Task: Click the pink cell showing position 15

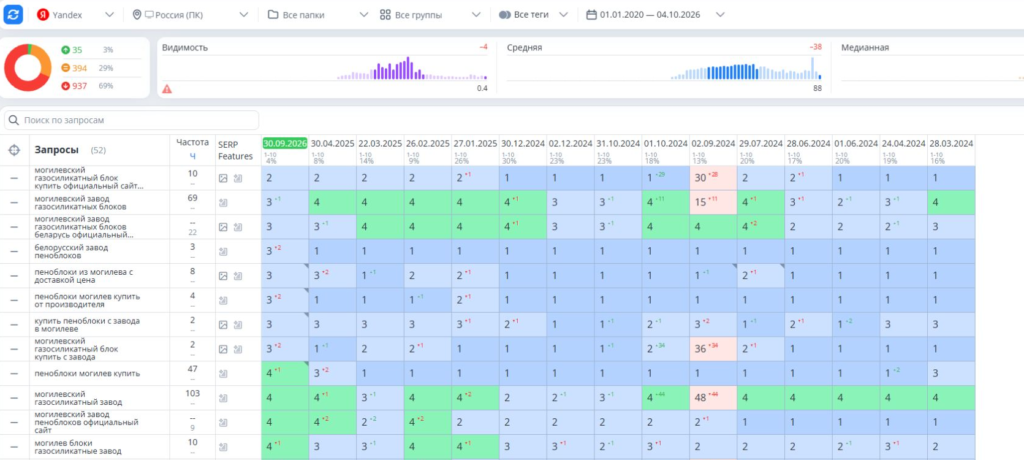Action: [x=713, y=203]
